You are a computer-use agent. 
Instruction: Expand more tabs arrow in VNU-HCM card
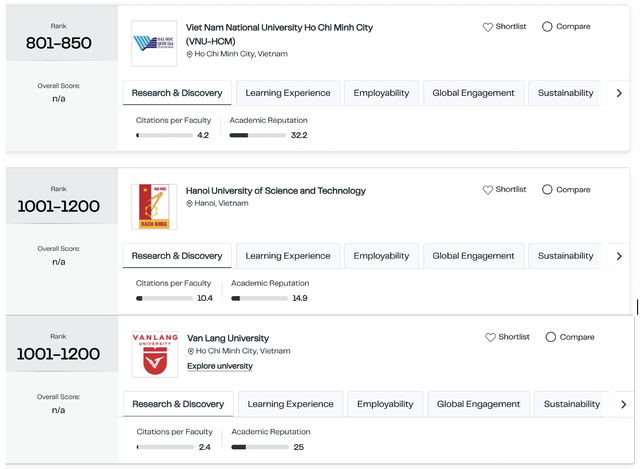(x=619, y=93)
